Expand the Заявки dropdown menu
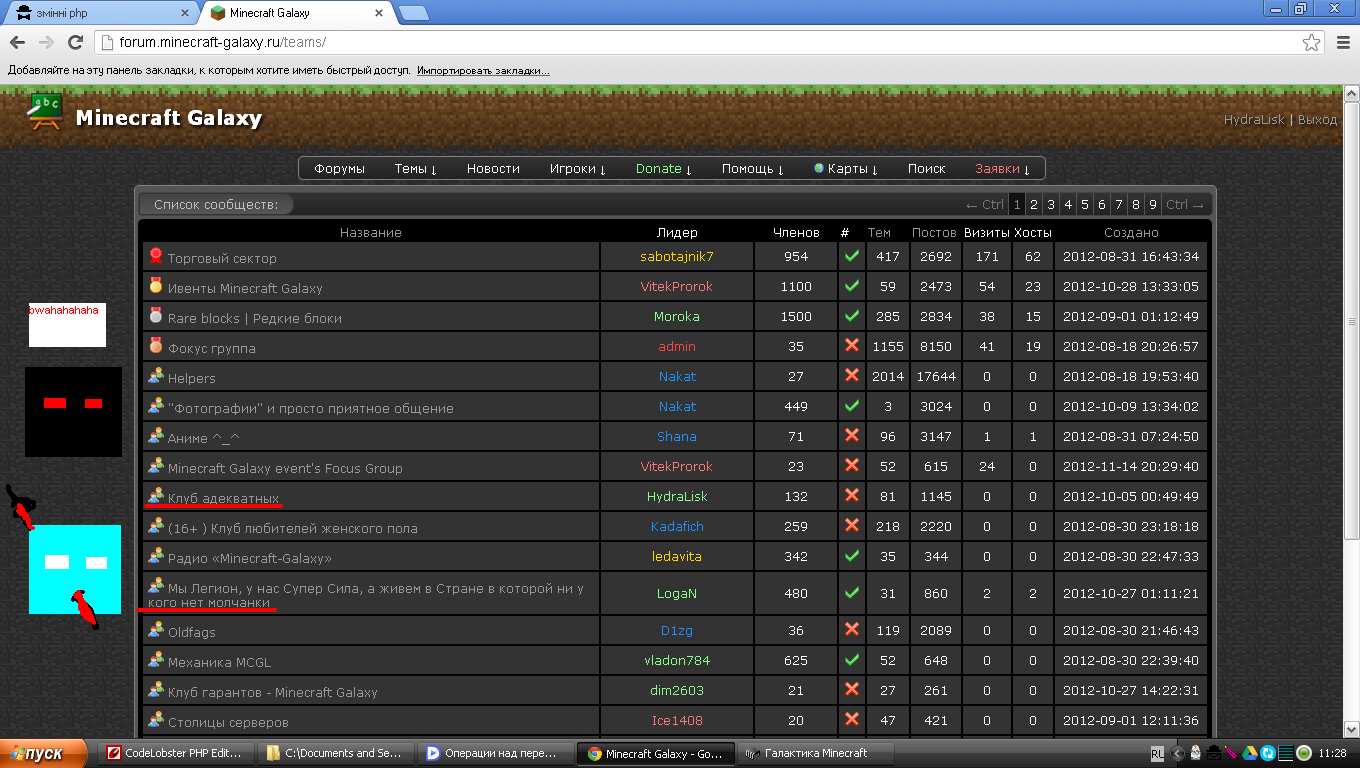Image resolution: width=1360 pixels, height=768 pixels. [x=1002, y=169]
